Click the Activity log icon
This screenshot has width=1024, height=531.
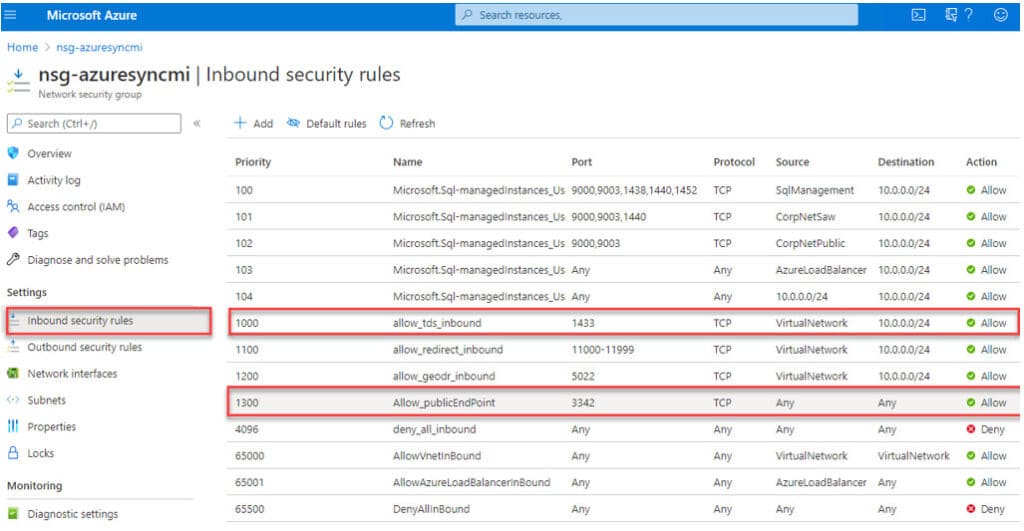(x=13, y=180)
